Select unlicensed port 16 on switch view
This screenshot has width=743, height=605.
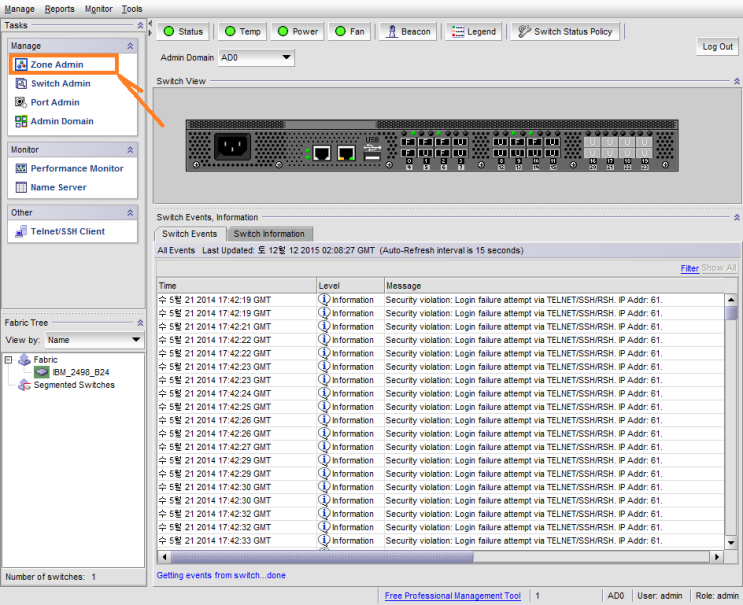pos(592,142)
